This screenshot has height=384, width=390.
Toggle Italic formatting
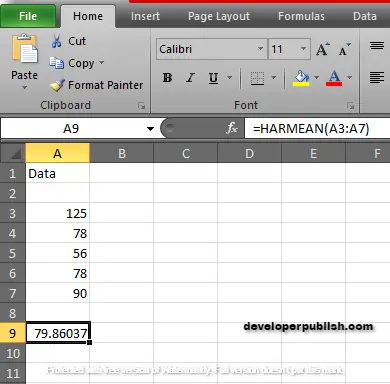tap(190, 78)
